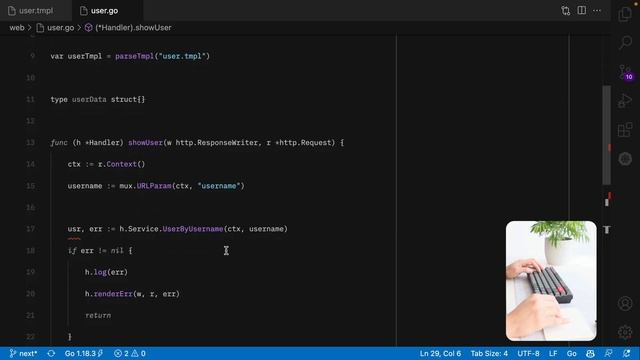Click the parseTmpl function call on line 9
Viewport: 640px width, 360px height.
(134, 56)
